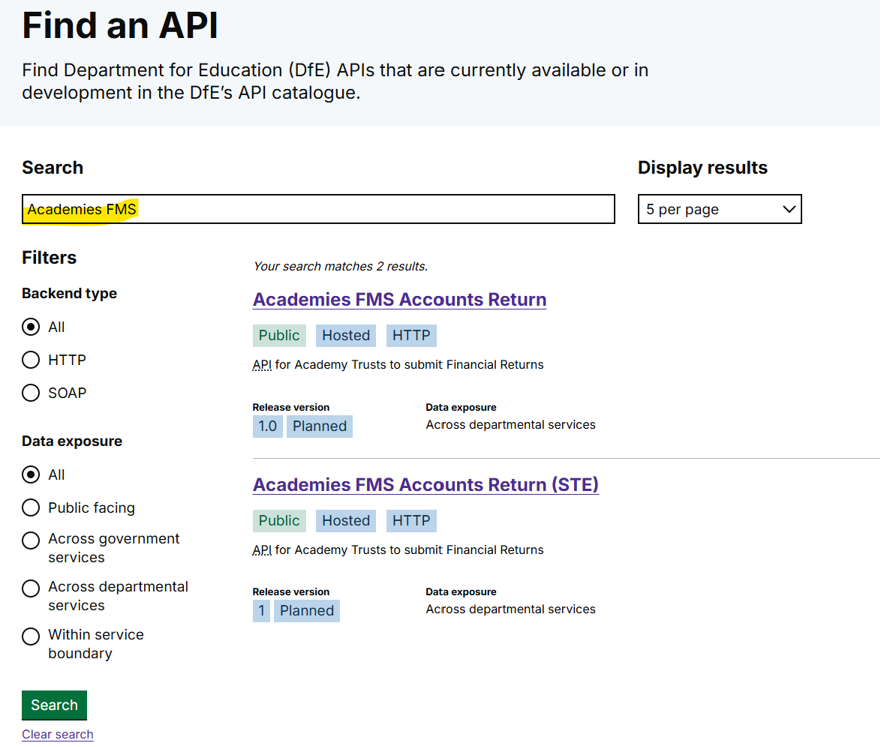883x747 pixels.
Task: Click the Release version label of first result
Action: coord(291,407)
